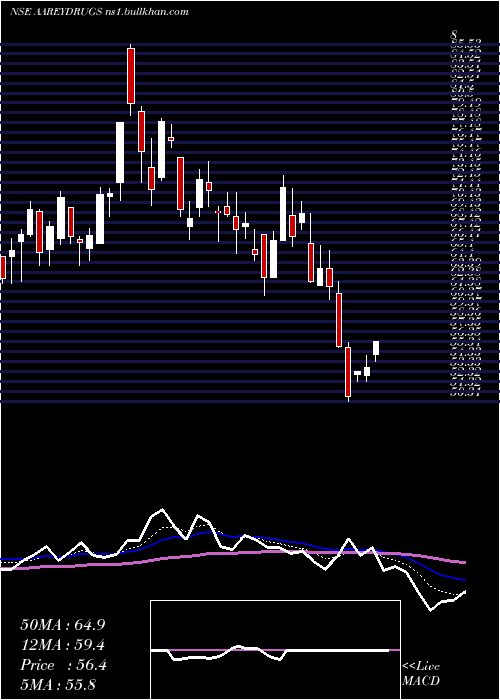Viewport: 500px width, 700px height.
Task: Click the 50MA : 64.9 value
Action: coord(62,625)
